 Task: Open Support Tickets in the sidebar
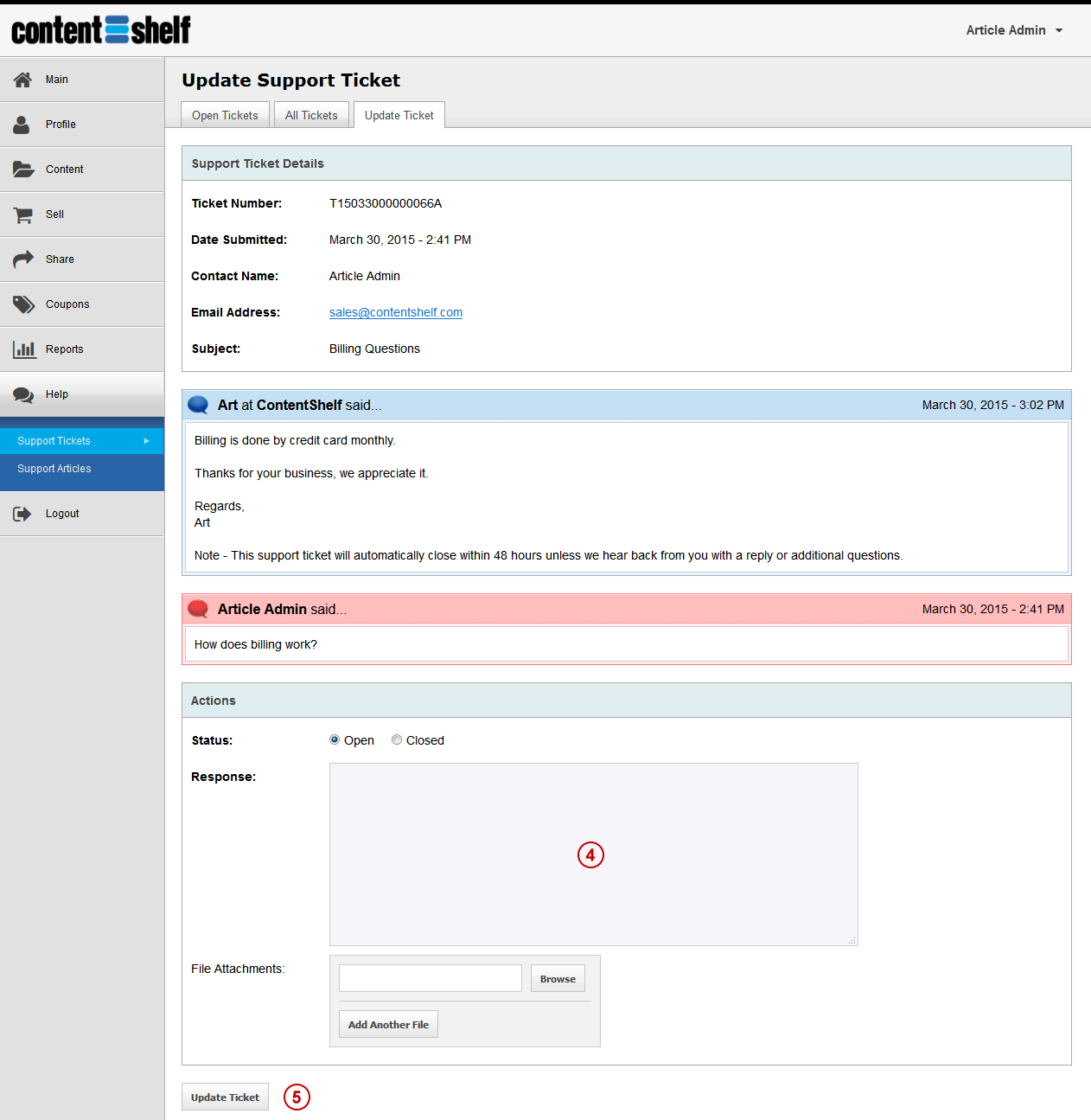pos(82,441)
